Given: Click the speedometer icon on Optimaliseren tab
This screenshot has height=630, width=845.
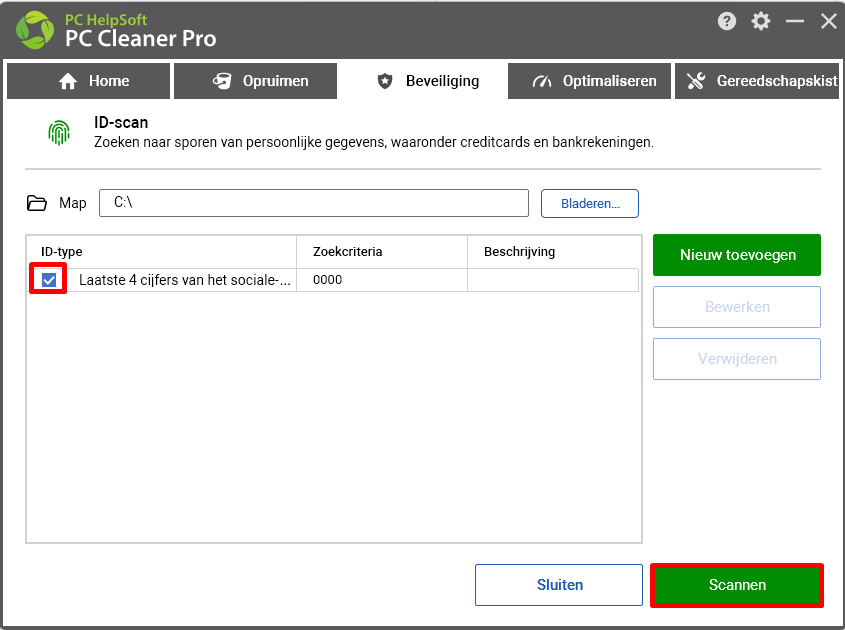Looking at the screenshot, I should [542, 81].
